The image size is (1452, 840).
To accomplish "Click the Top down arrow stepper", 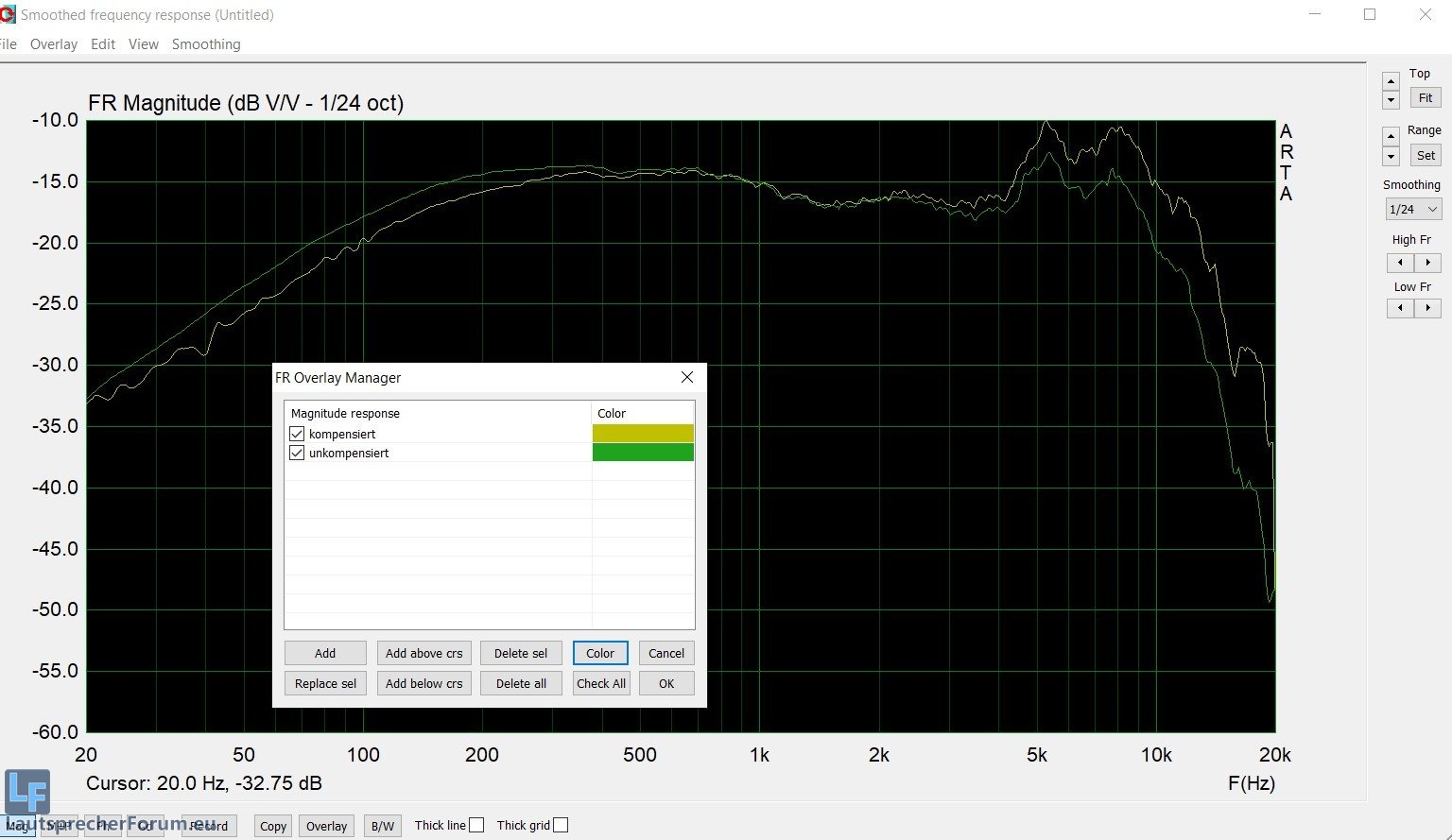I will click(1391, 99).
